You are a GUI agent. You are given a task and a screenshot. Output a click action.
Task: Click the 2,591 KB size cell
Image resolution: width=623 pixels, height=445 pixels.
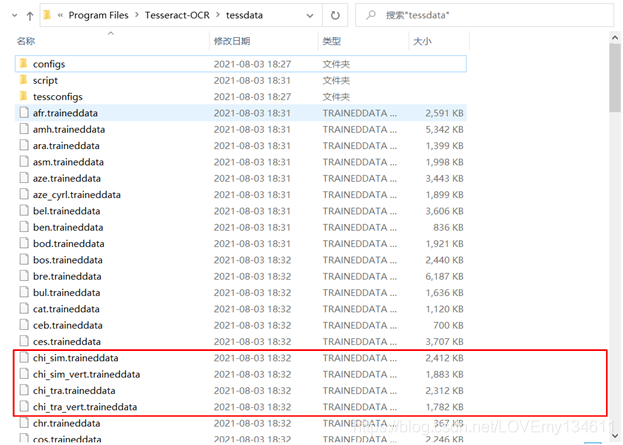pyautogui.click(x=444, y=113)
